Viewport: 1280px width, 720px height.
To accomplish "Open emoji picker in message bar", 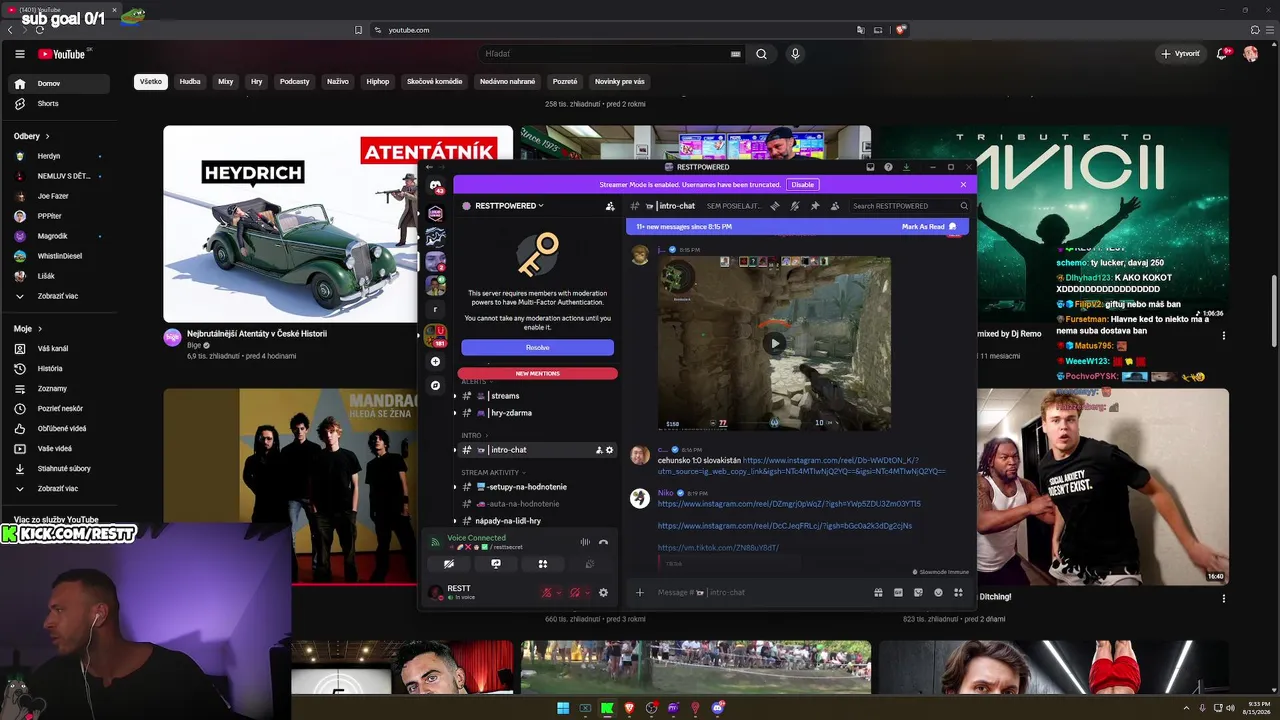I will click(x=938, y=592).
